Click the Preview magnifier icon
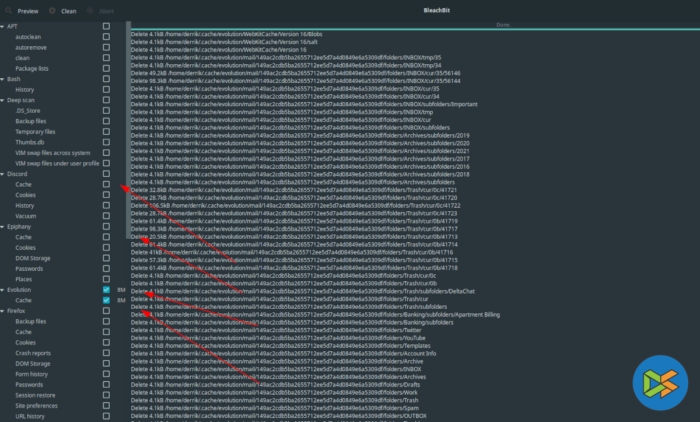The image size is (700, 422). pyautogui.click(x=8, y=11)
